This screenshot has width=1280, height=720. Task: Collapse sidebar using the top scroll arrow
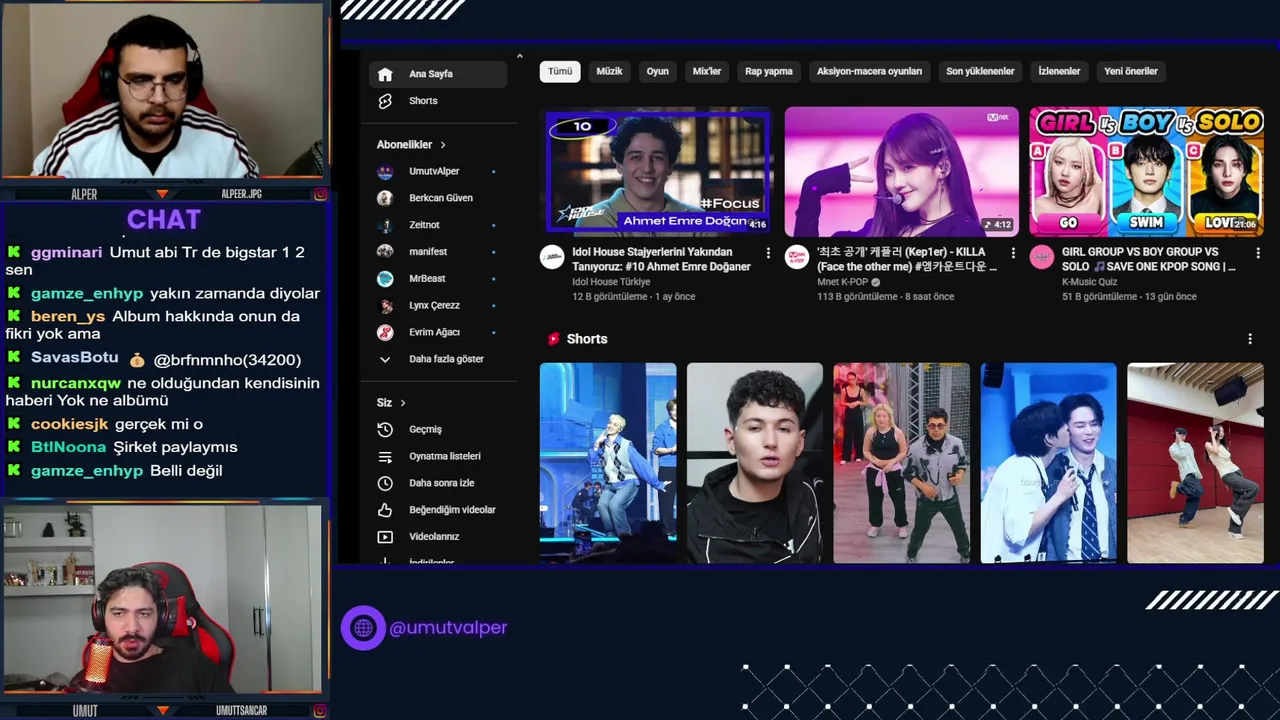519,56
